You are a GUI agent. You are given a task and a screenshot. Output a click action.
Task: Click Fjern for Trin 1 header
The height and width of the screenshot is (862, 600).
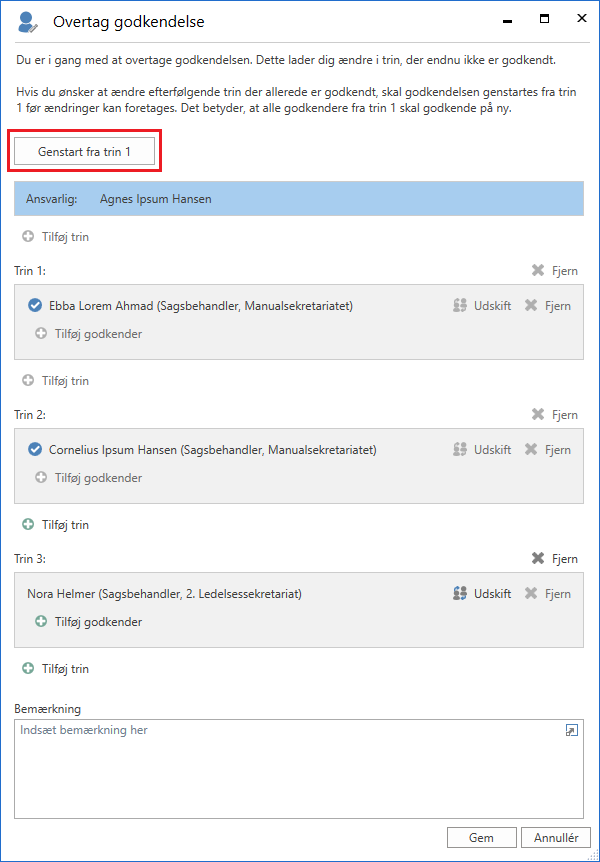coord(538,271)
